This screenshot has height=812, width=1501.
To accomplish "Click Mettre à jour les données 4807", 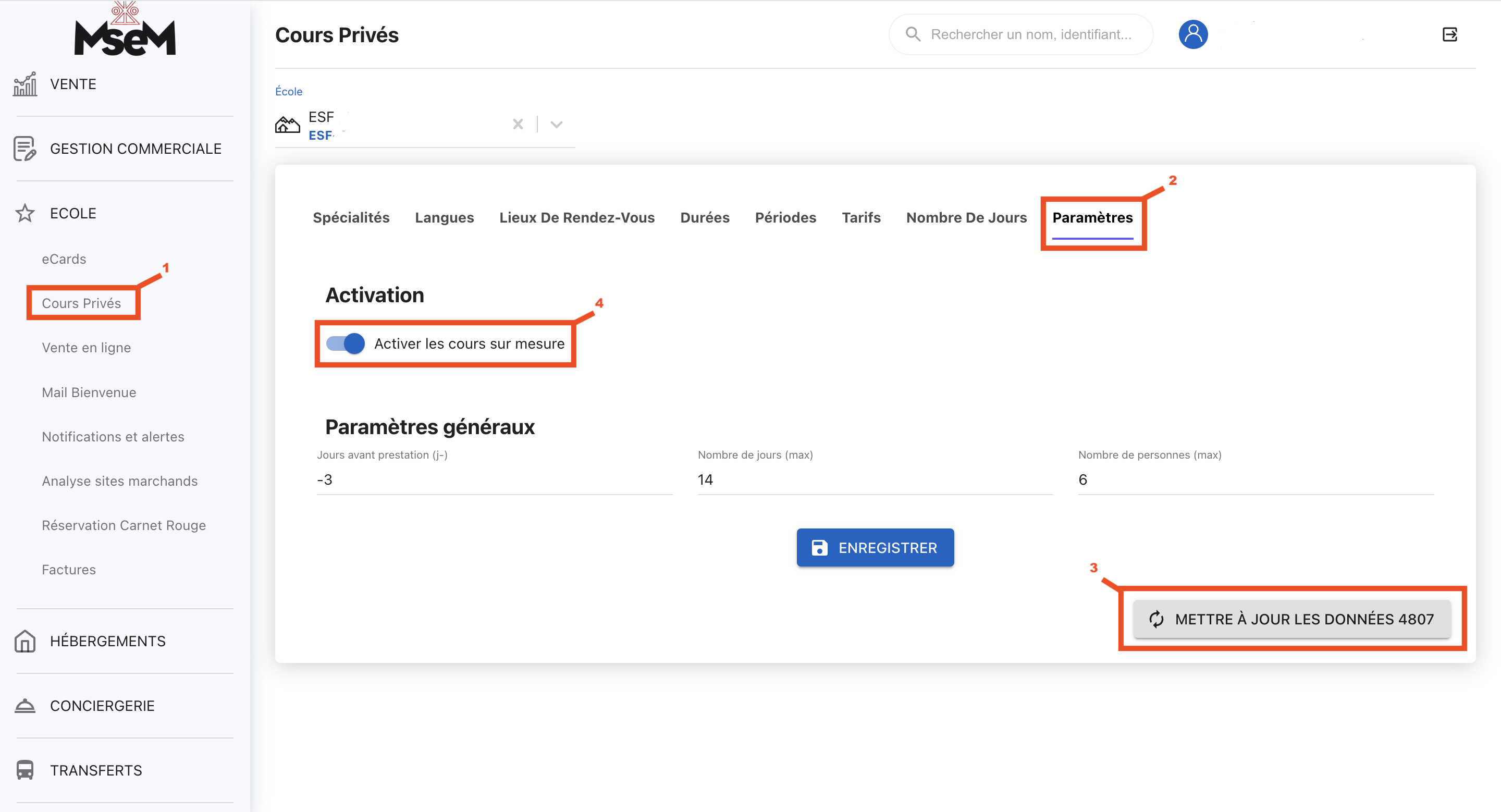I will tap(1291, 619).
